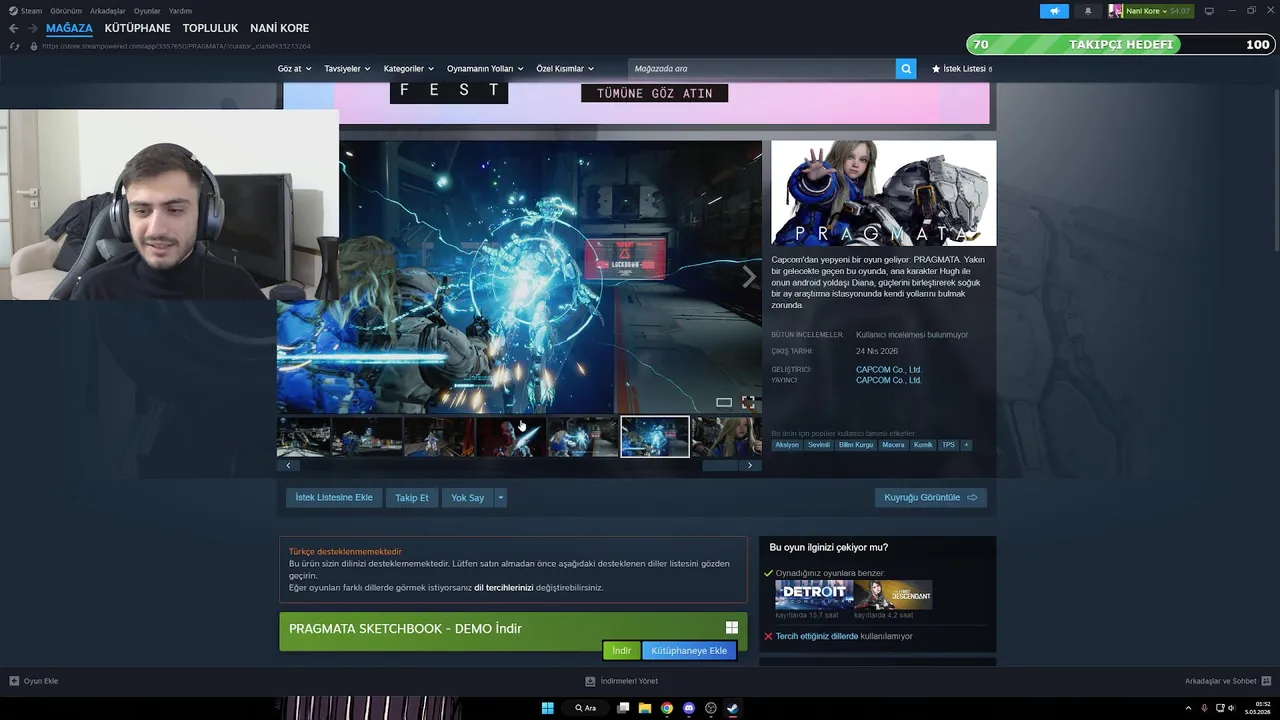The width and height of the screenshot is (1280, 720).
Task: Select the first screenshot thumbnail
Action: 303,437
